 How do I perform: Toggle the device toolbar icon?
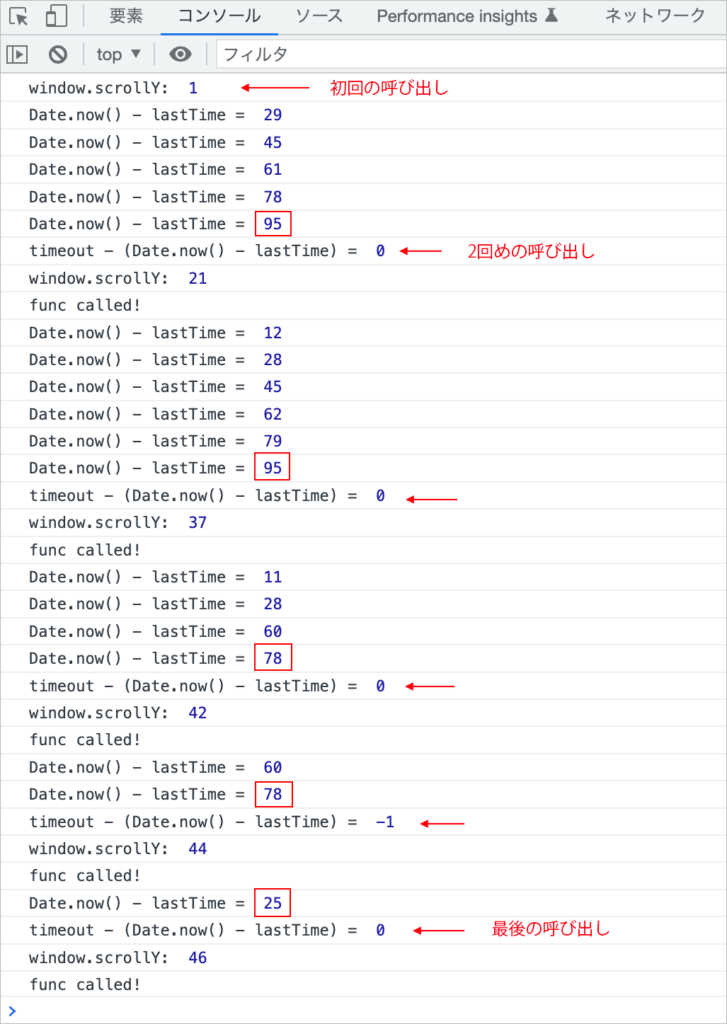pyautogui.click(x=57, y=16)
